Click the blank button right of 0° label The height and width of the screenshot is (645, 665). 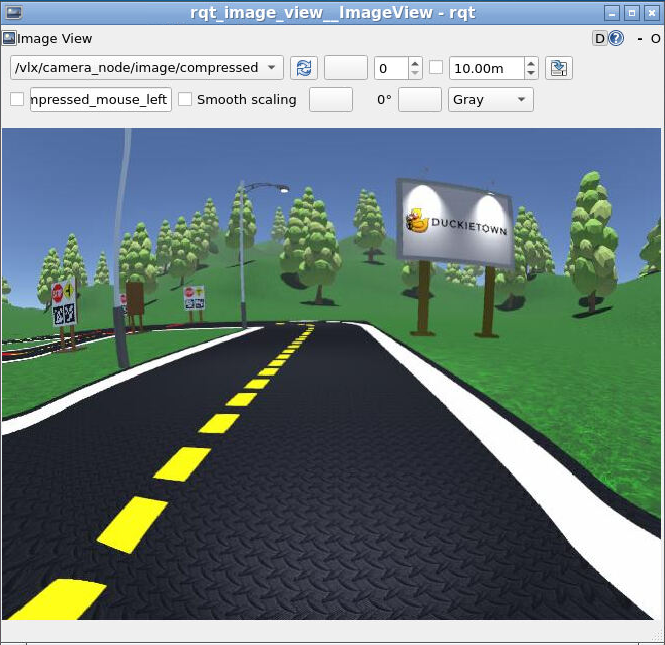[x=420, y=100]
